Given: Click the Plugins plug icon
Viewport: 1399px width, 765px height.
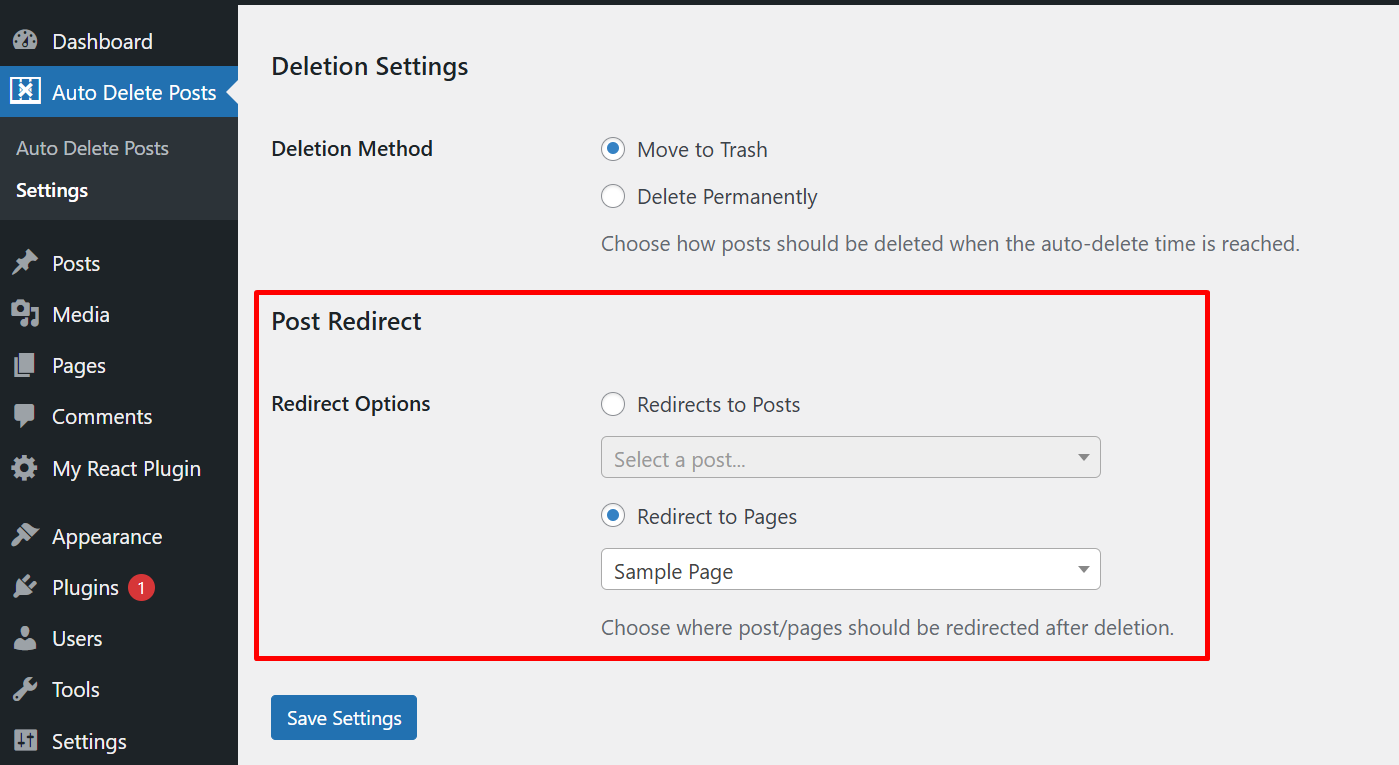Looking at the screenshot, I should pos(25,587).
